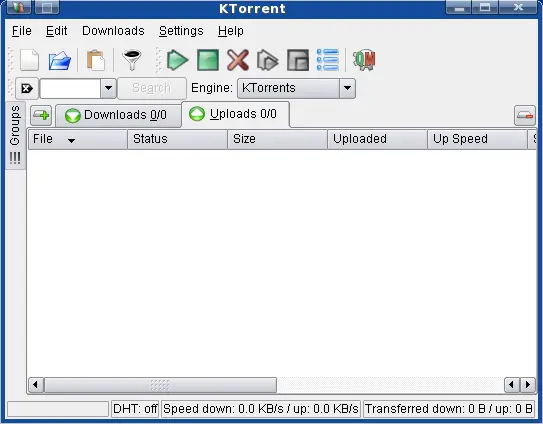Remove torrent with the red X icon
The width and height of the screenshot is (543, 424).
238,60
